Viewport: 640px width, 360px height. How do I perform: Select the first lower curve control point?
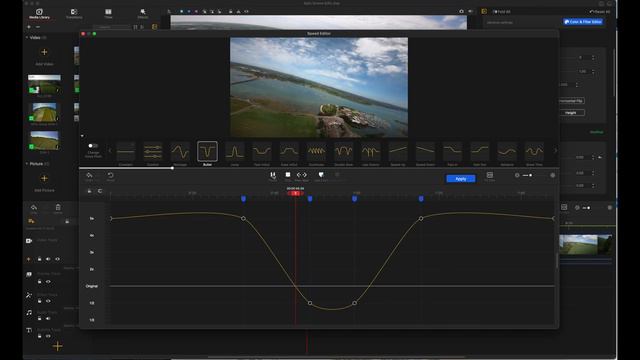click(x=310, y=303)
